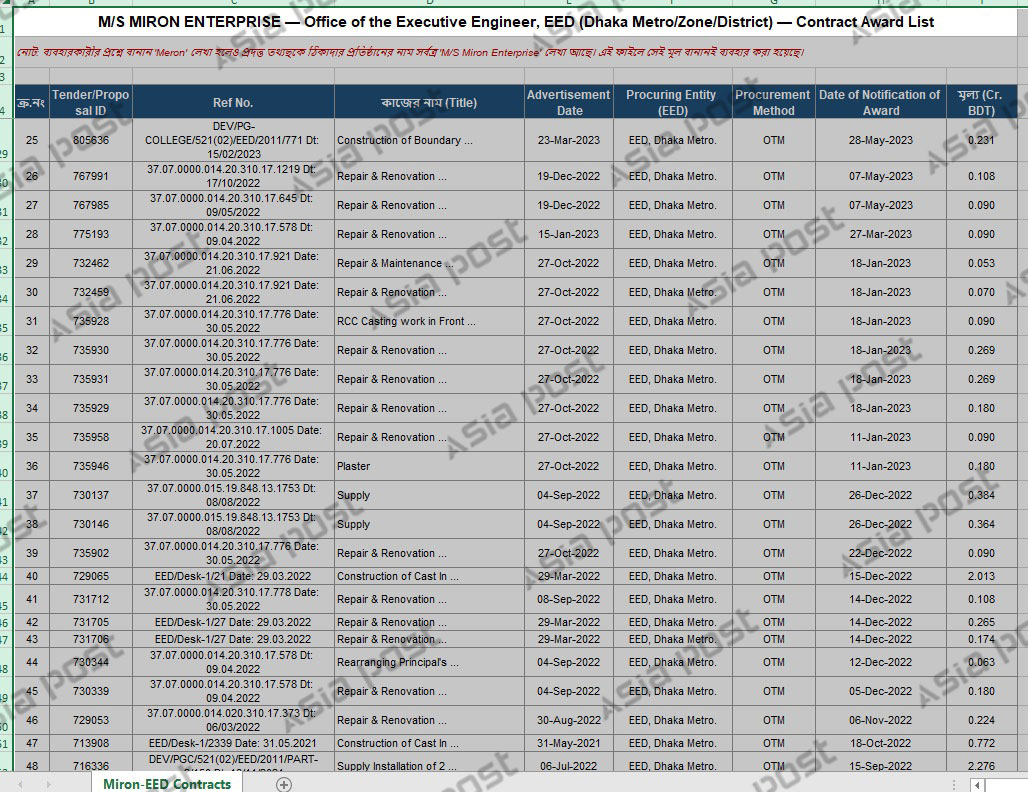Select Ref No. cell '37.07.0000.014.020.310.17.373 Dt: 06/03/2022'
This screenshot has height=792, width=1028.
(233, 720)
